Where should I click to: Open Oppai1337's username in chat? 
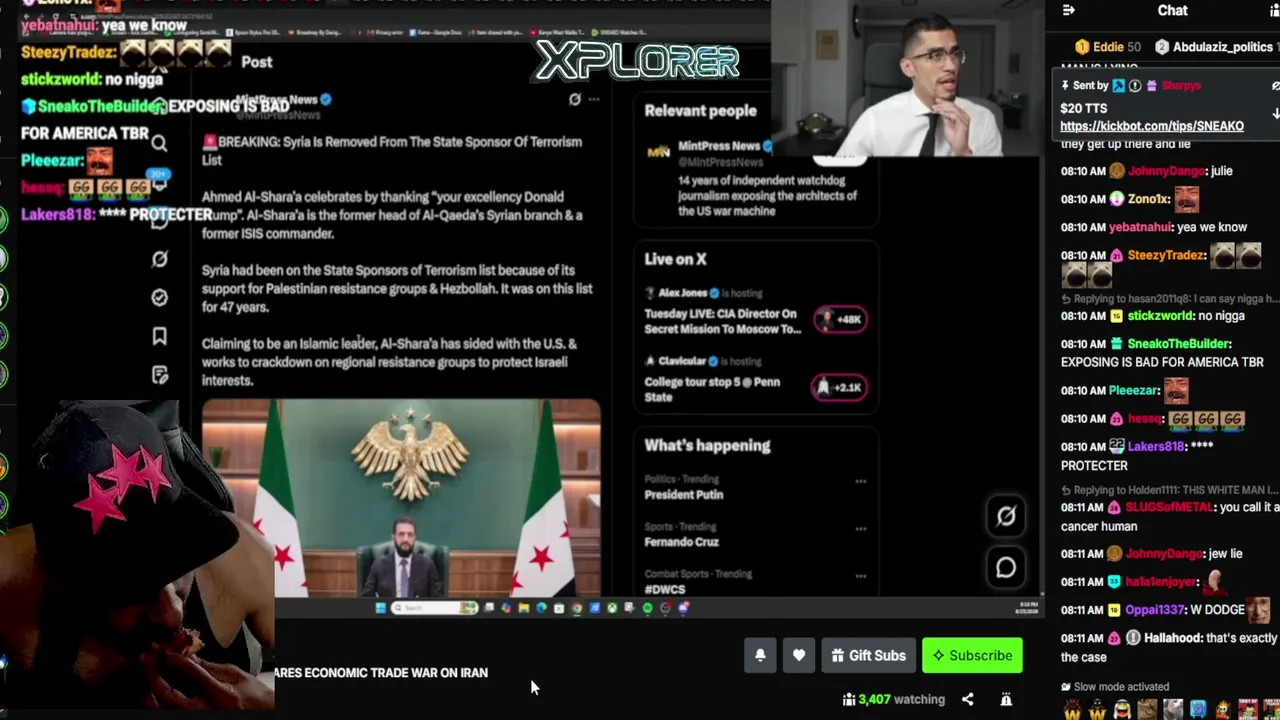pyautogui.click(x=1157, y=609)
